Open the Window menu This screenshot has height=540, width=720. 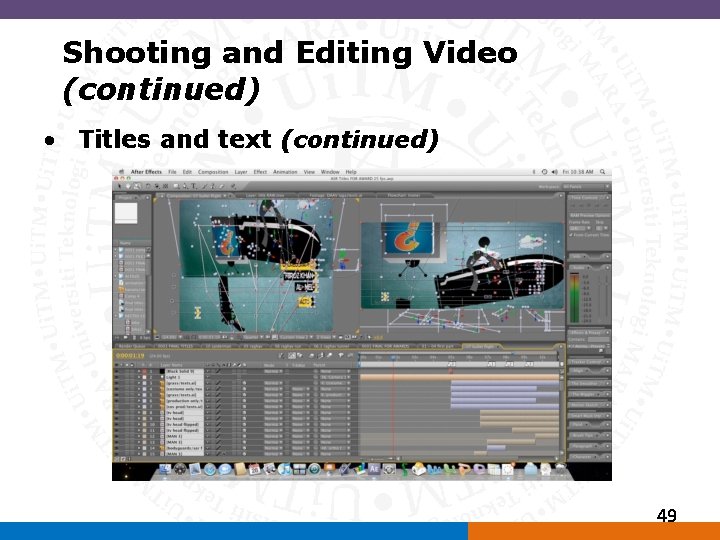click(x=330, y=172)
